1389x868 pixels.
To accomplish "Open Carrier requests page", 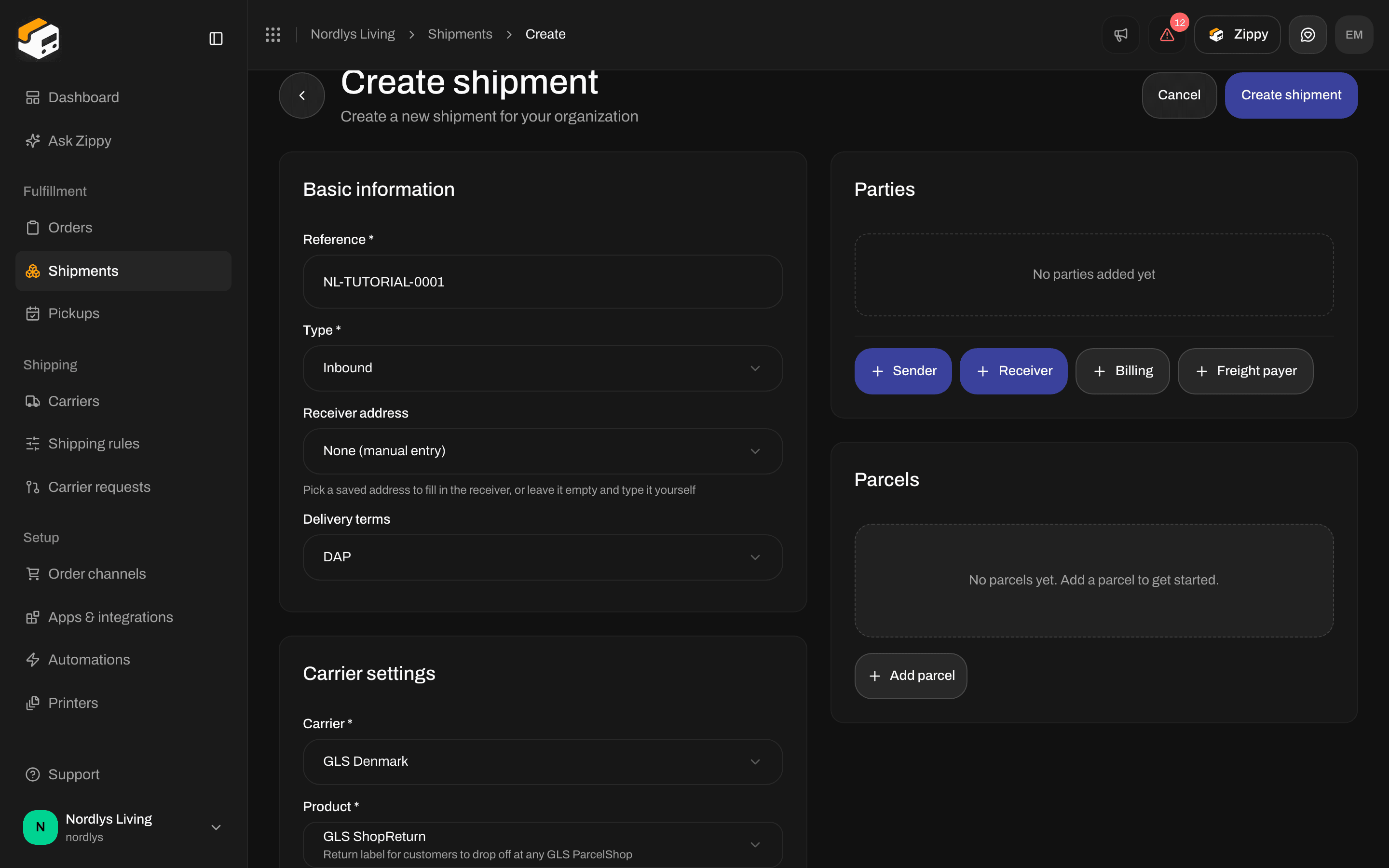I will pyautogui.click(x=123, y=487).
